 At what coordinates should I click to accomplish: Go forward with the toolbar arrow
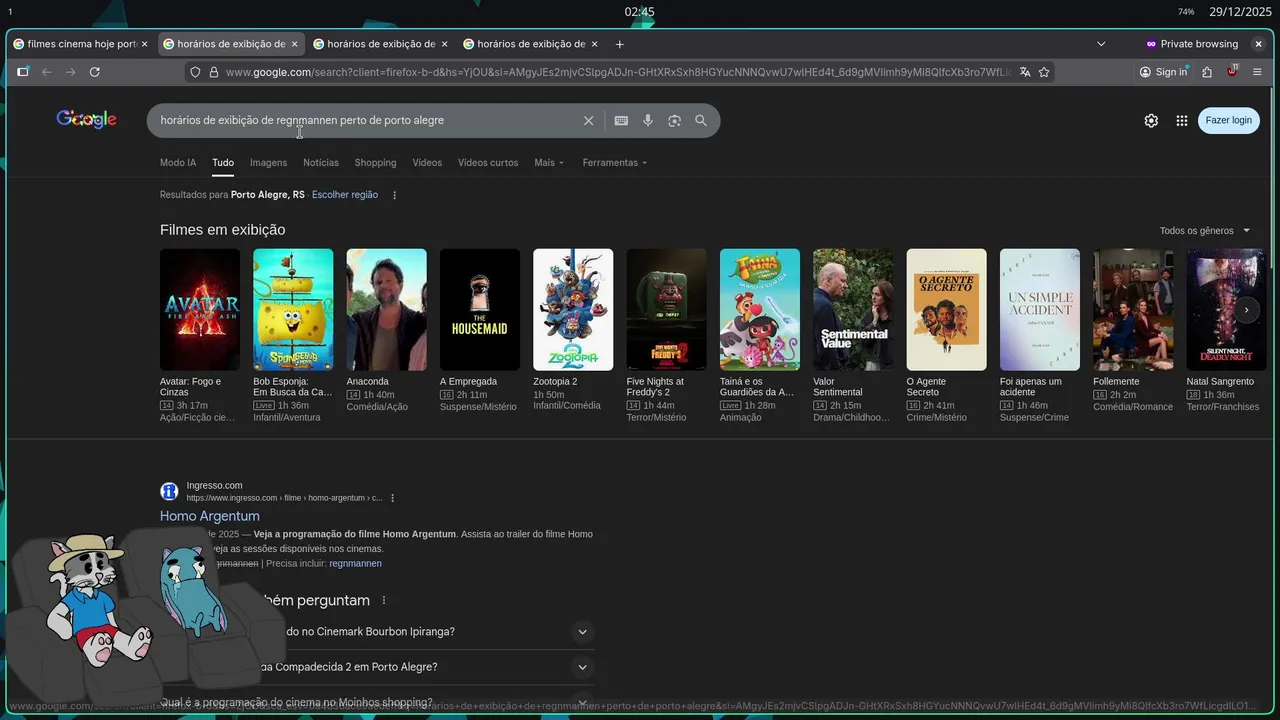[70, 72]
